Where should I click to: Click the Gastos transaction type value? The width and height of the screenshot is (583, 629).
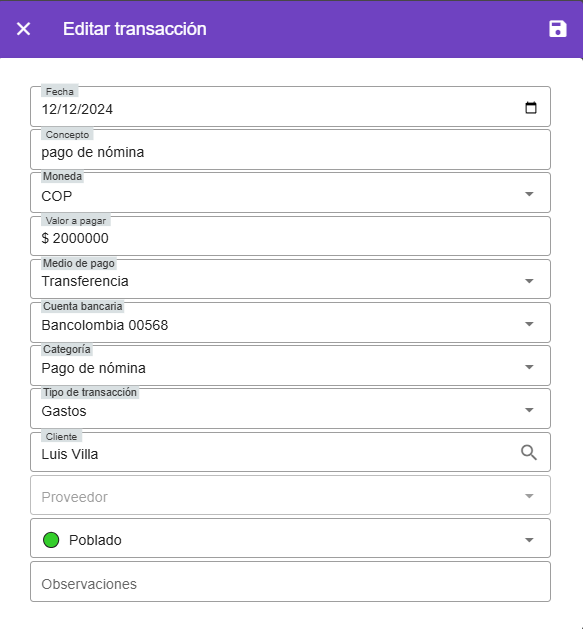64,411
